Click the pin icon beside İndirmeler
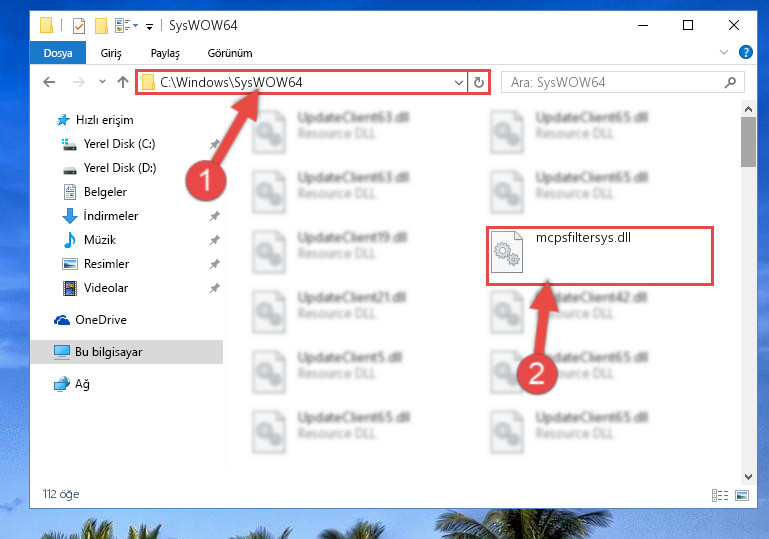Screen dimensions: 769x539 coord(214,216)
